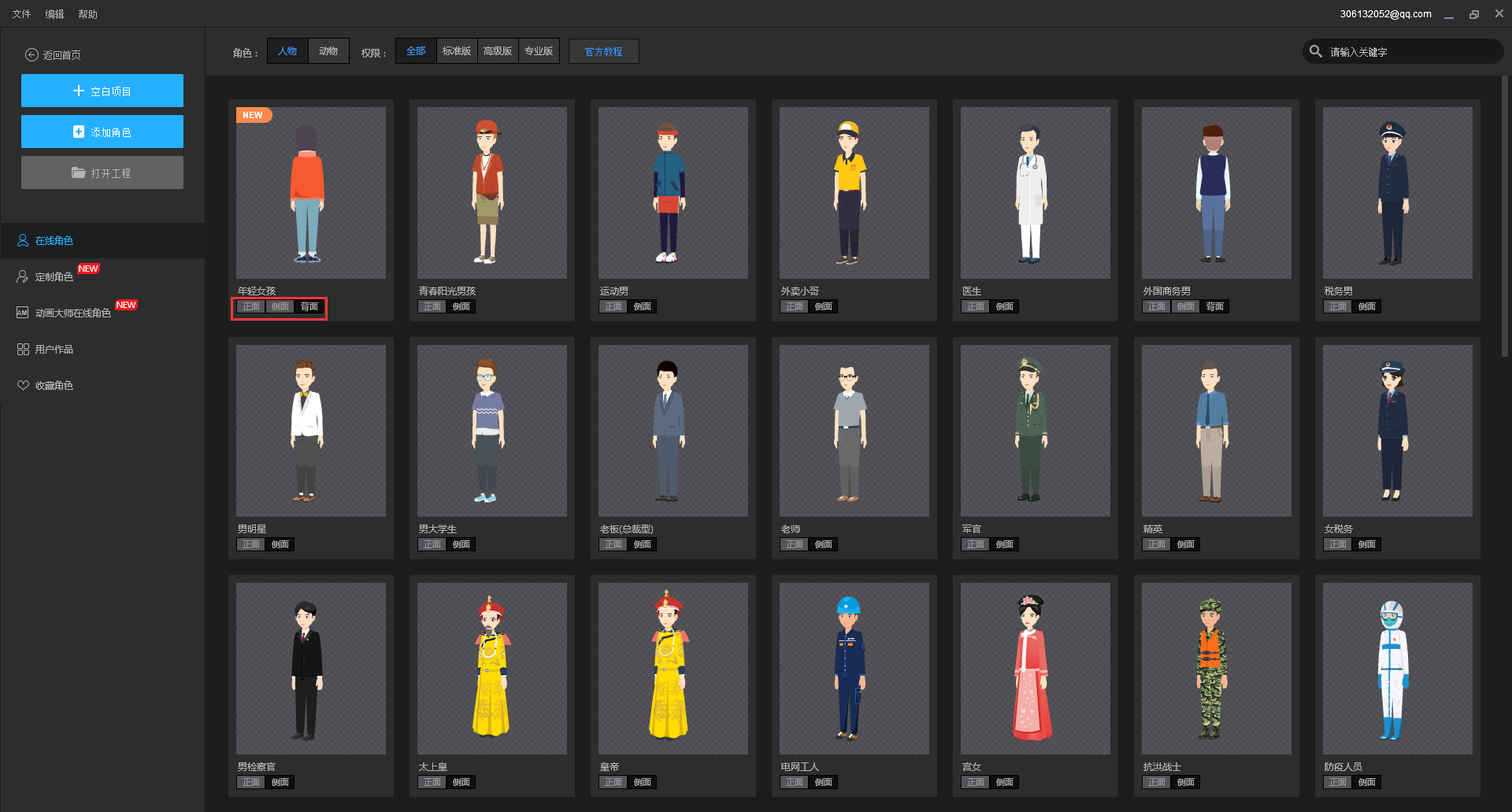
Task: Select the 老师 character thumbnail
Action: [x=854, y=431]
